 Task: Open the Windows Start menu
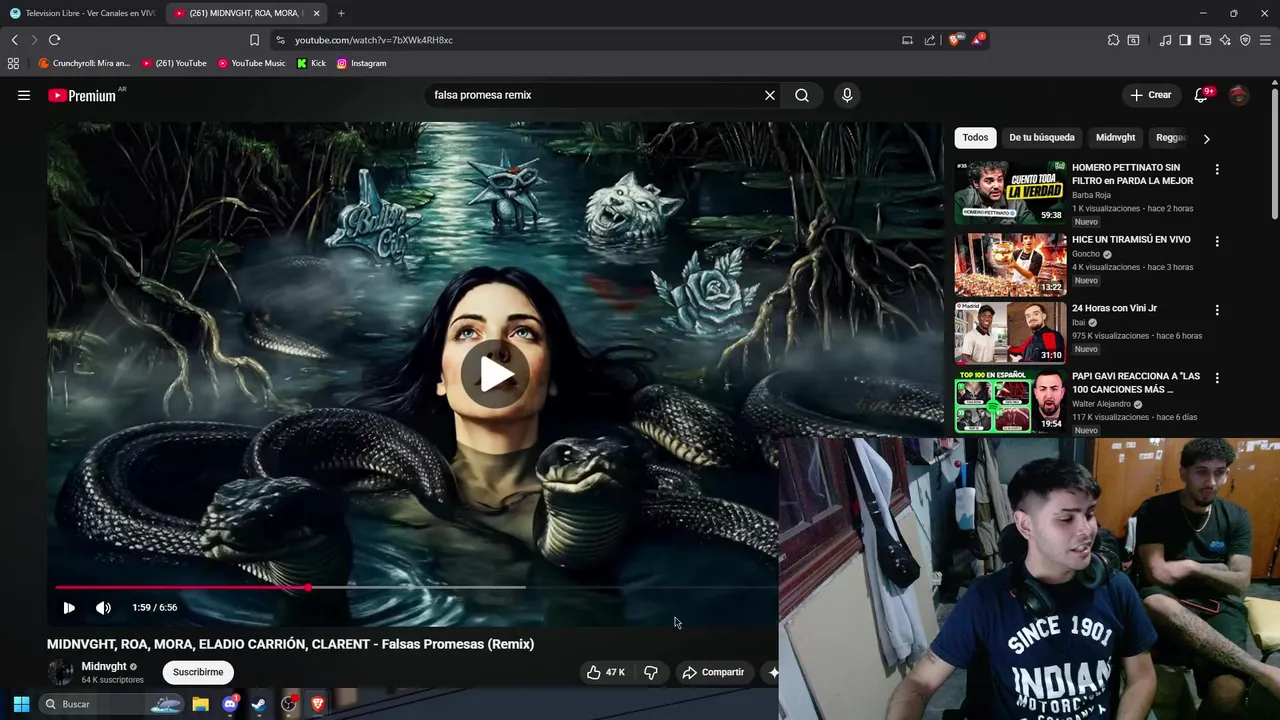21,704
